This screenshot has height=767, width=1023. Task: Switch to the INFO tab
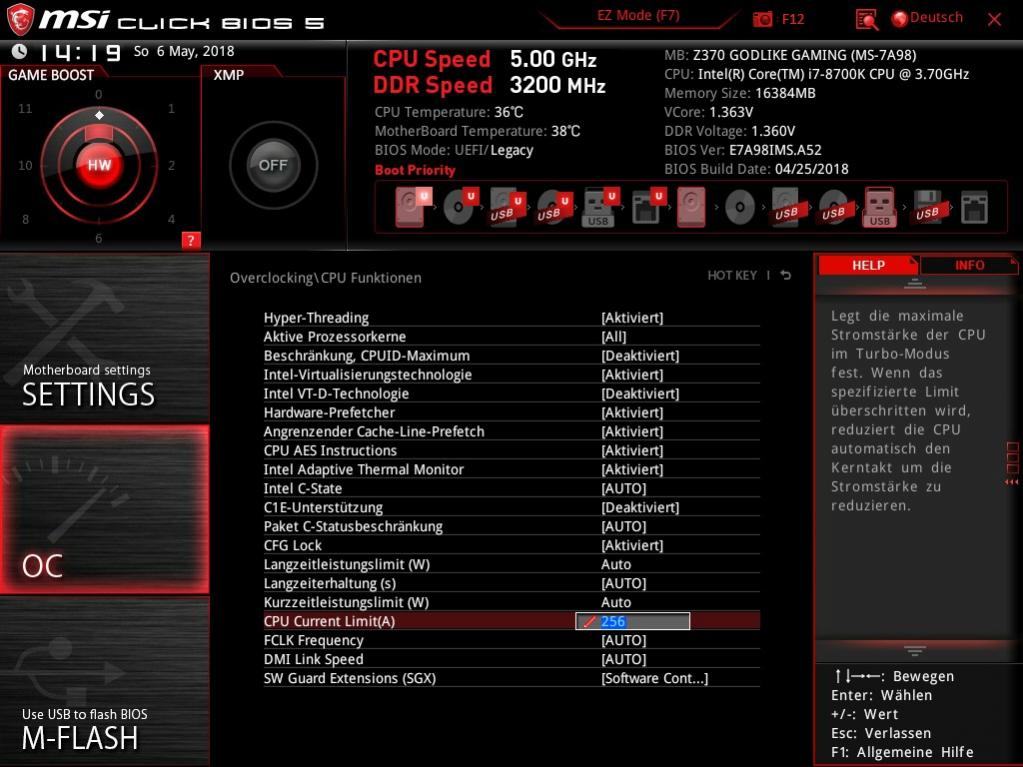point(970,265)
